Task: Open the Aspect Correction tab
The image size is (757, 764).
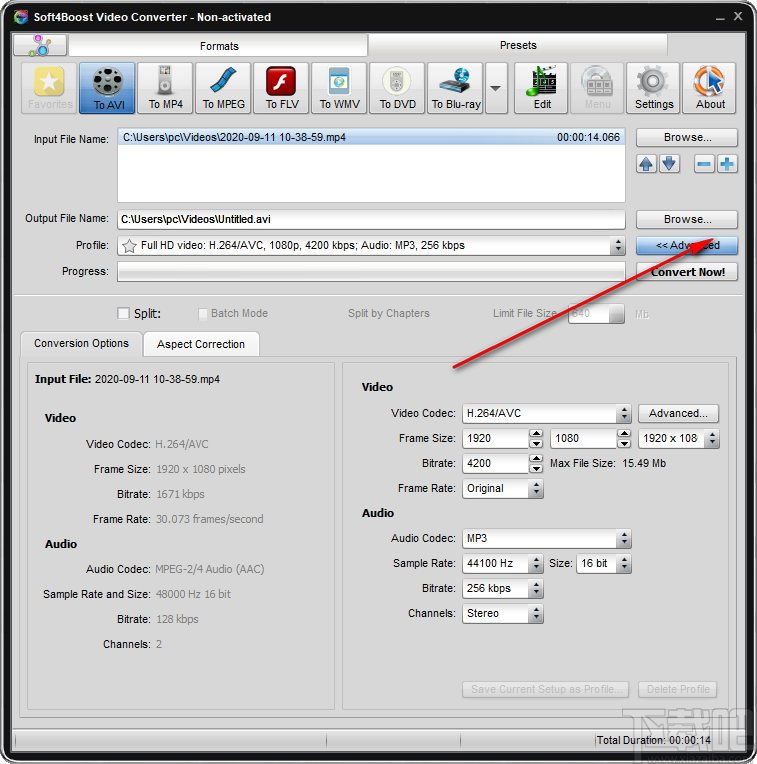Action: pos(201,344)
